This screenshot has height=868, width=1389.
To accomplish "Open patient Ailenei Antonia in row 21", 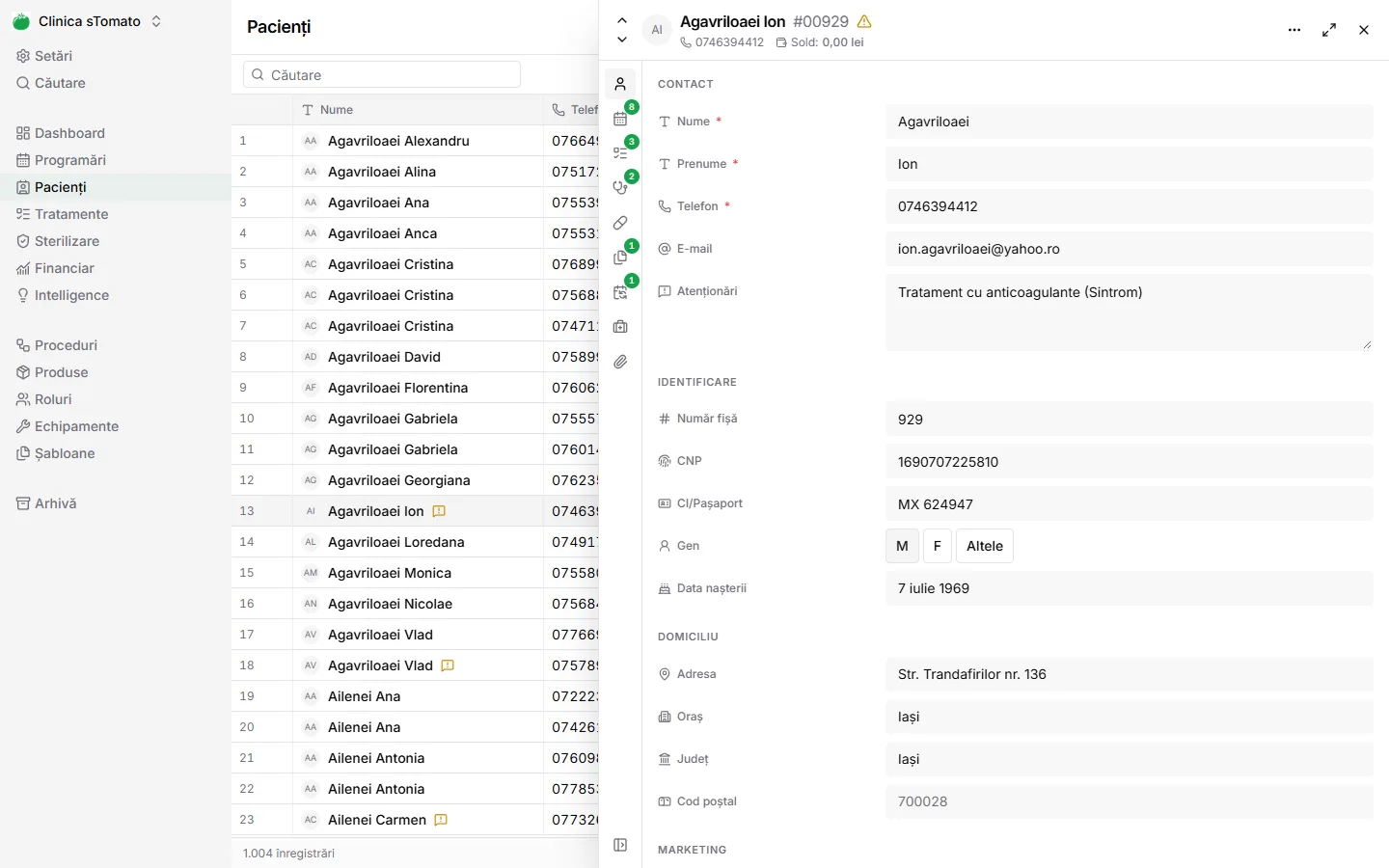I will click(x=376, y=758).
